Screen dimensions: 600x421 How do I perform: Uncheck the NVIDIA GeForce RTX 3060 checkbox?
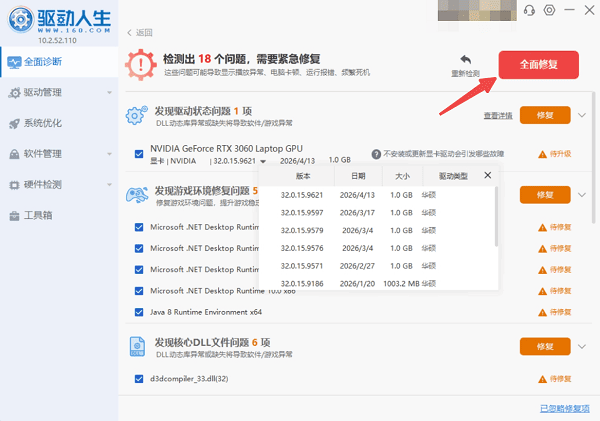tap(139, 154)
